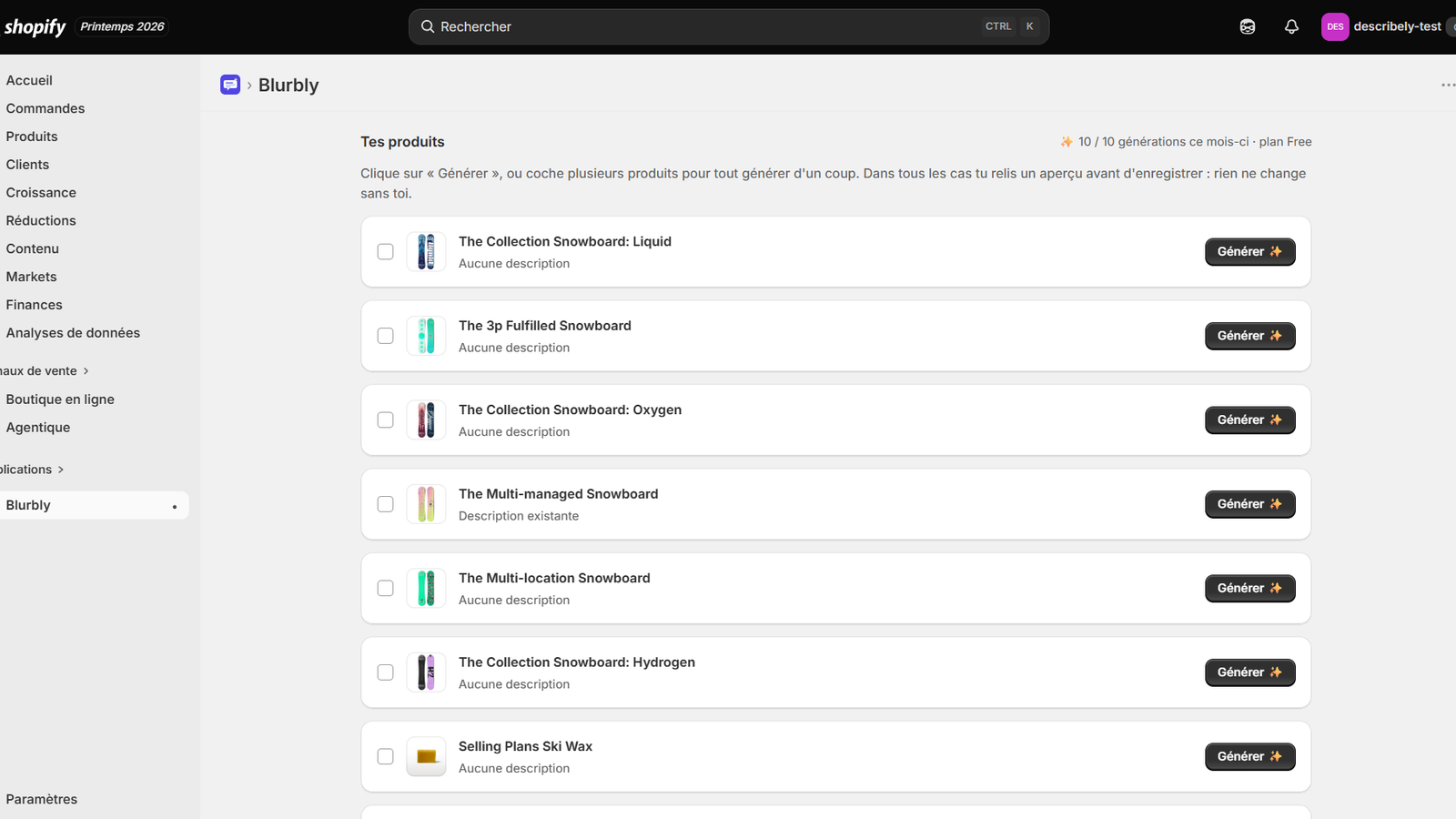
Task: Generate description for Multi-location Snowboard
Action: tap(1250, 589)
